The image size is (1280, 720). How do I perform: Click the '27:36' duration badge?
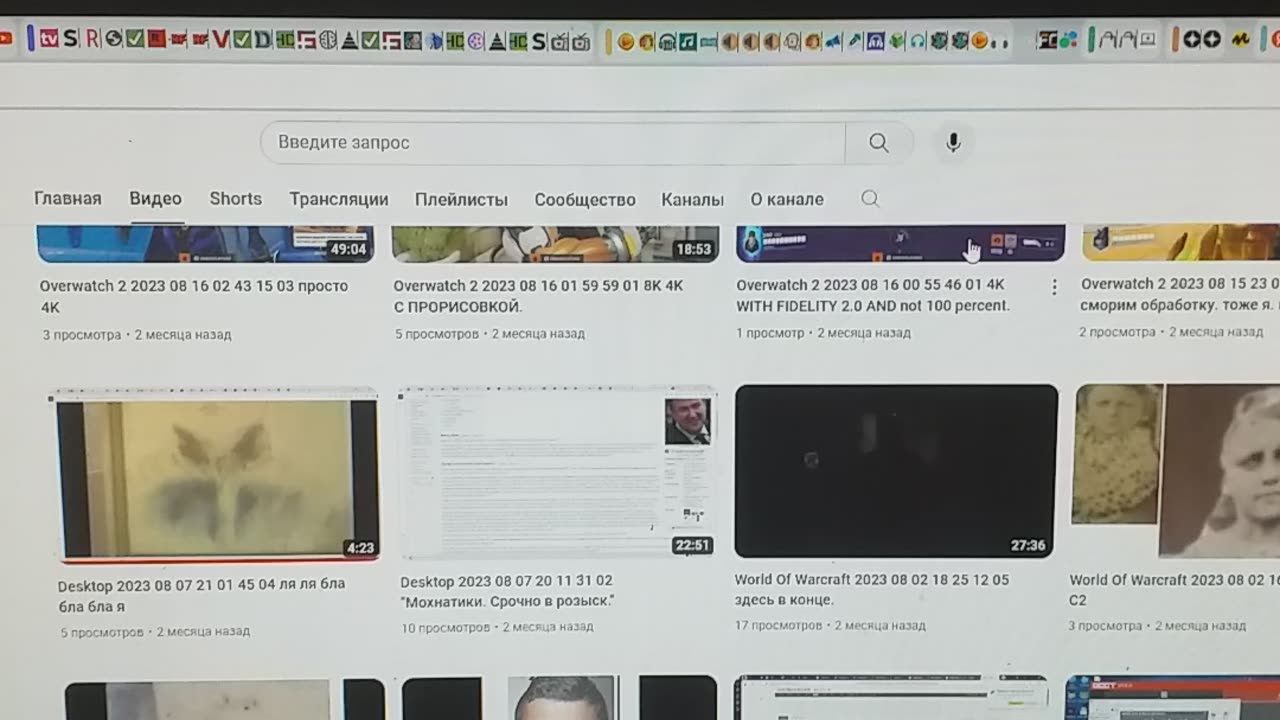1028,545
